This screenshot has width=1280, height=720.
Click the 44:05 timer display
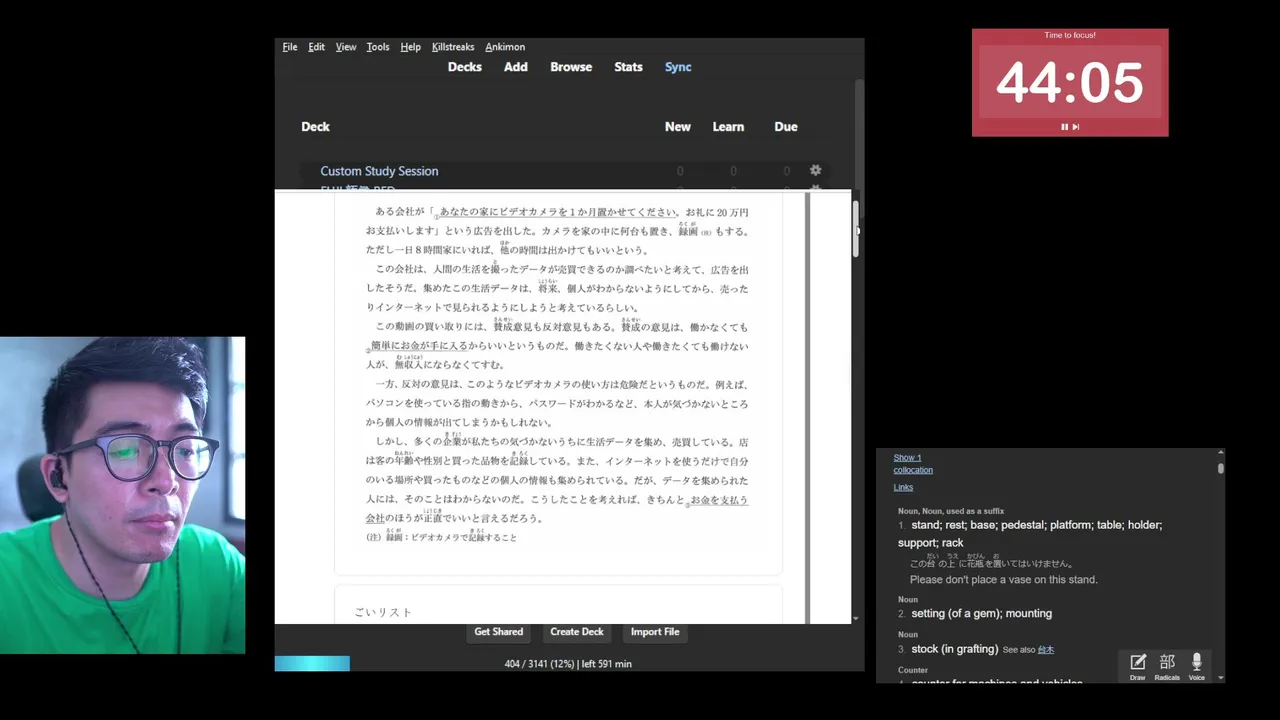[x=1069, y=82]
